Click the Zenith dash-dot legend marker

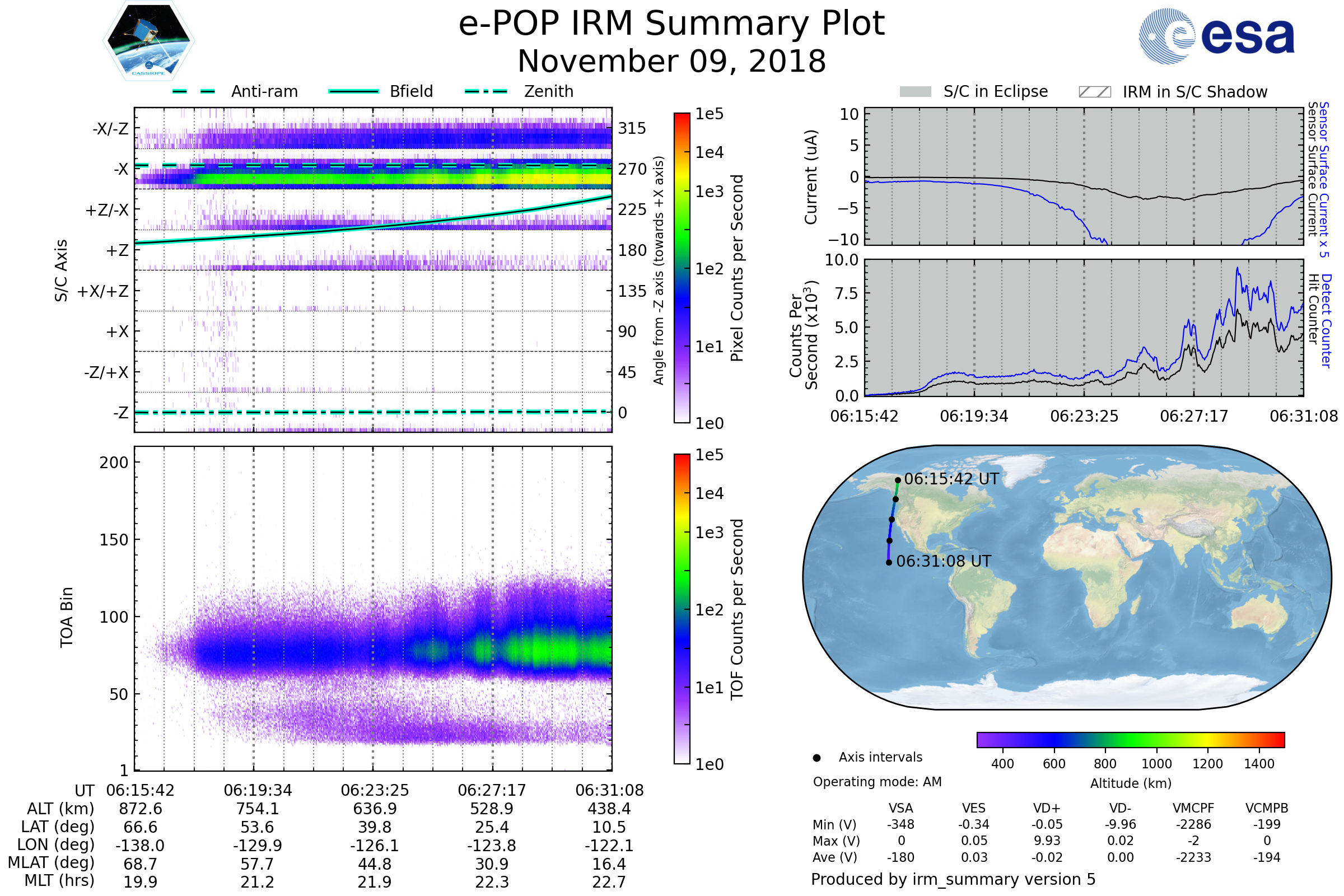(486, 91)
